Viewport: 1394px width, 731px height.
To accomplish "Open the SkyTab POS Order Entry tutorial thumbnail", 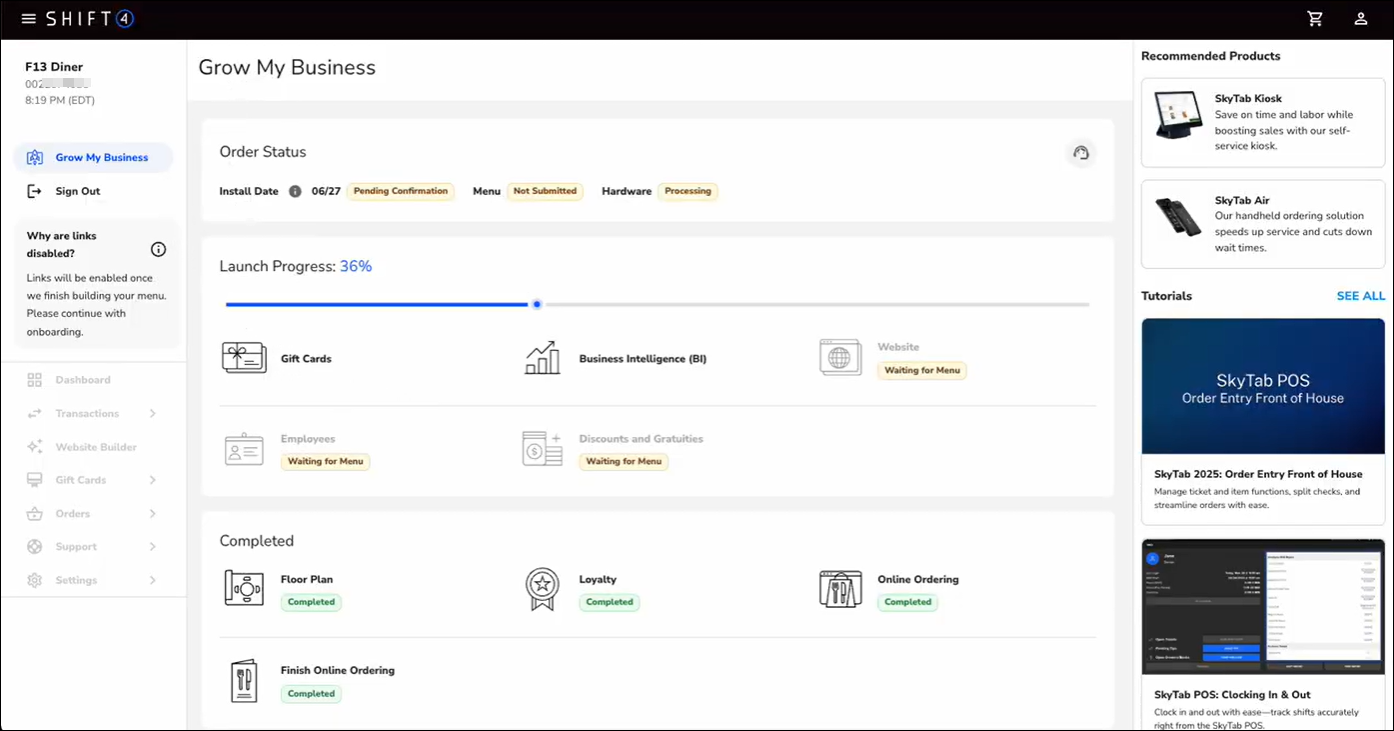I will pos(1262,387).
